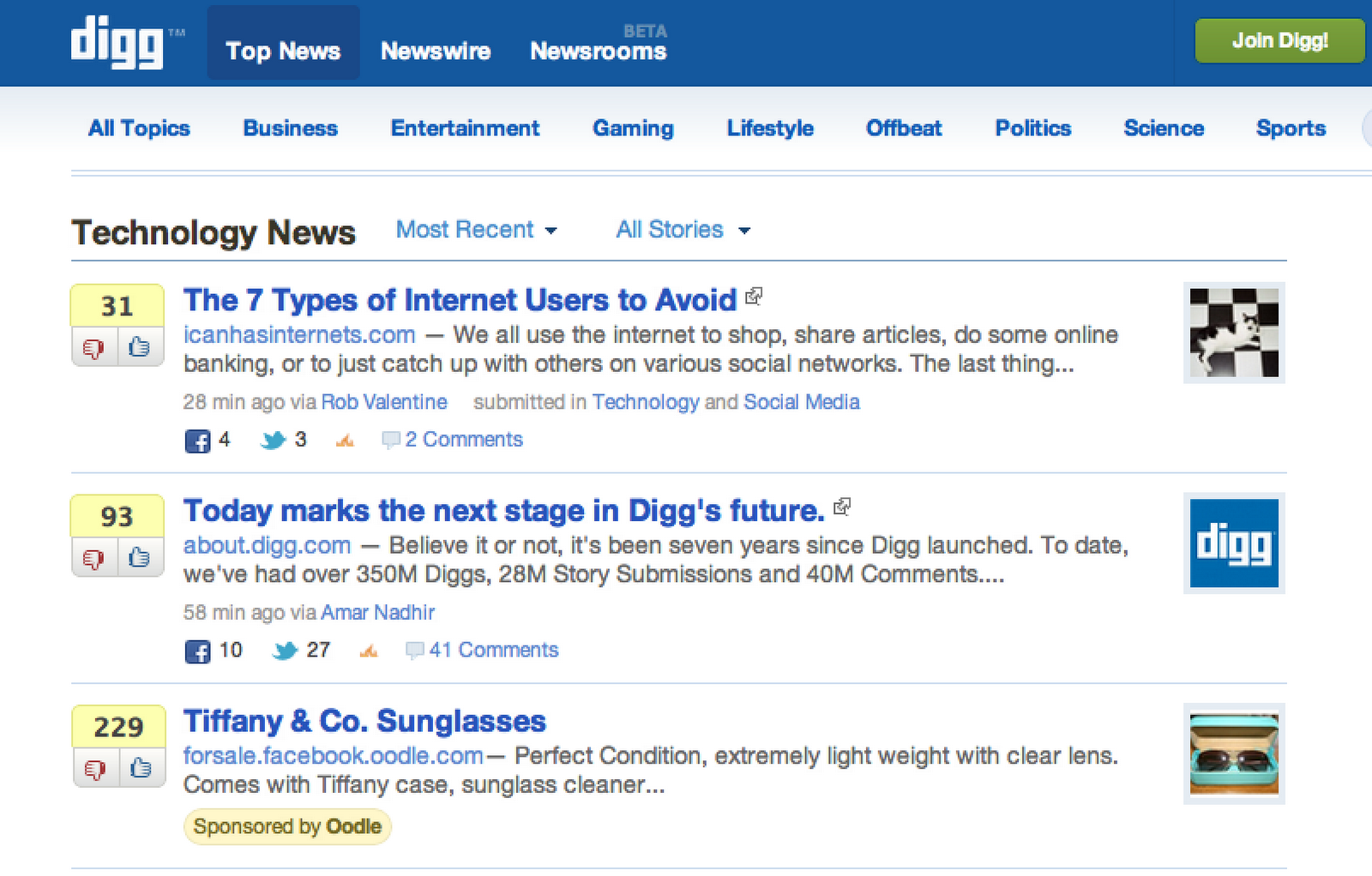Viewport: 1372px width, 876px height.
Task: Open Rob Valentine's profile
Action: pyautogui.click(x=384, y=402)
